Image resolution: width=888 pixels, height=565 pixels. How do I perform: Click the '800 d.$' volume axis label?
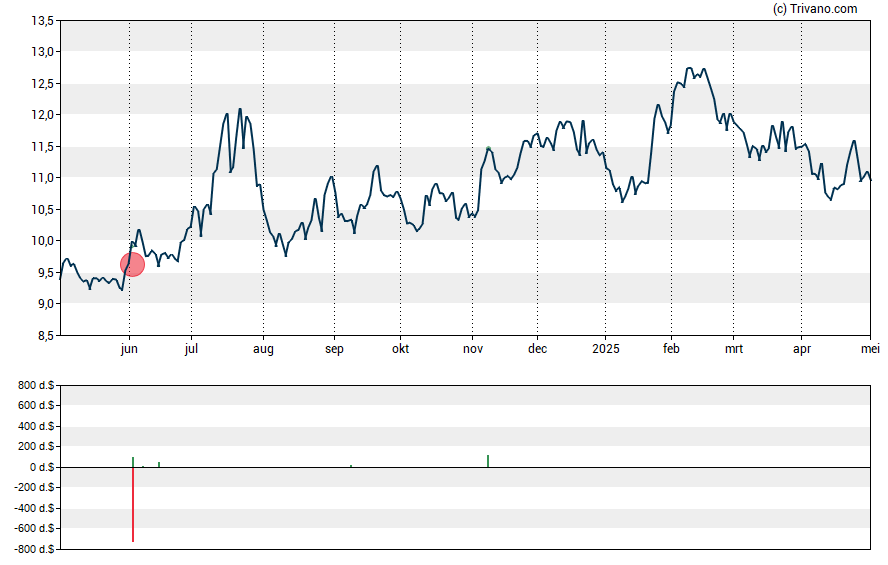(x=36, y=386)
